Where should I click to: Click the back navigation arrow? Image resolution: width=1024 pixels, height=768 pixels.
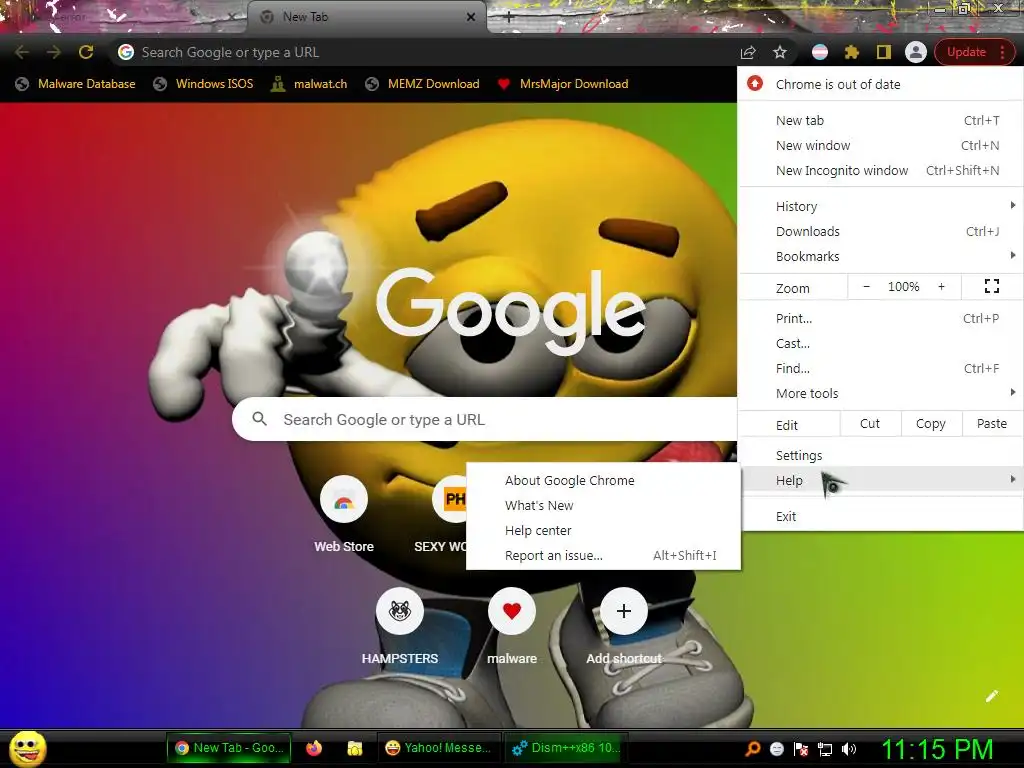coord(22,52)
